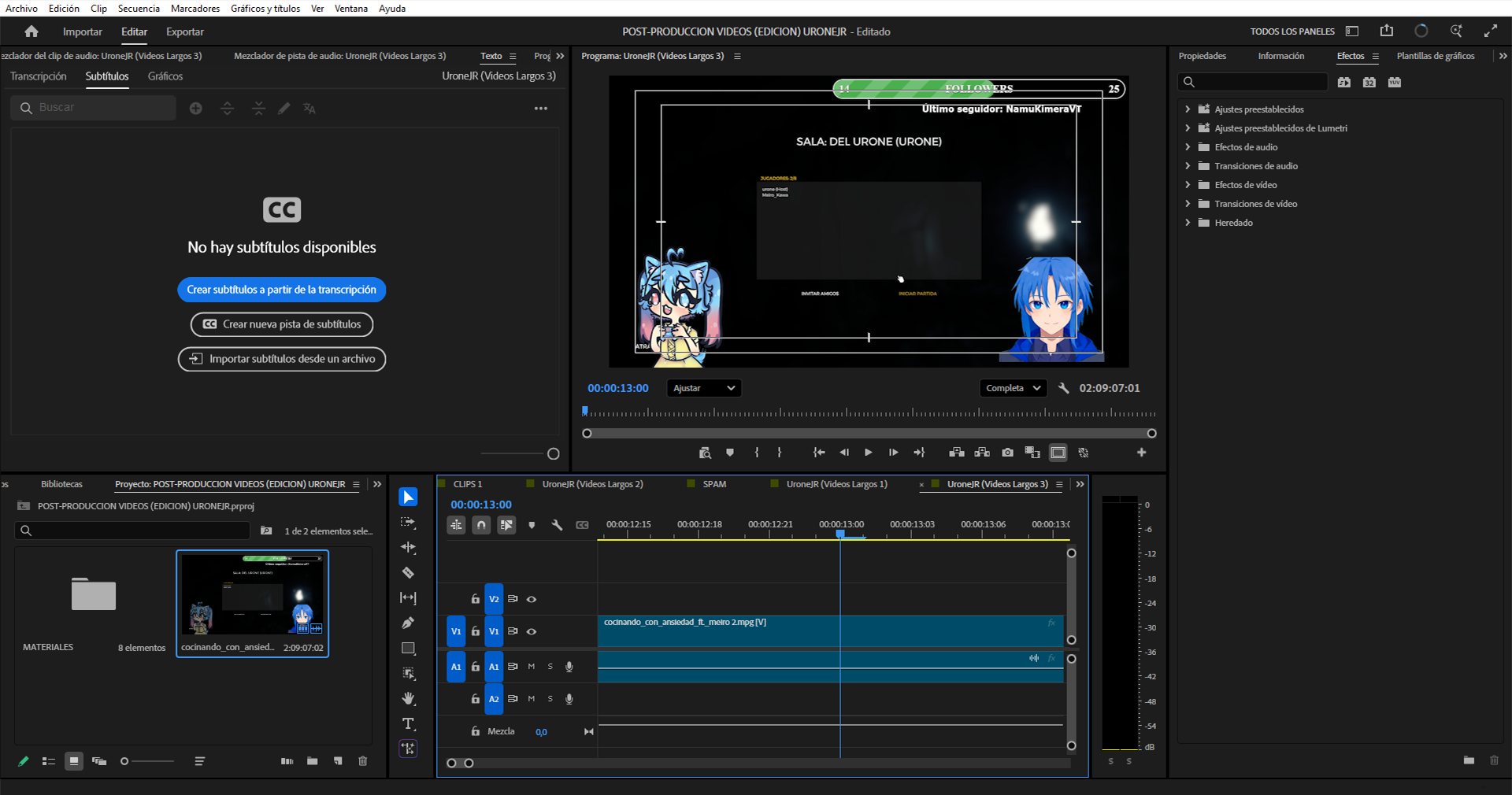Switch project panel to list view
The width and height of the screenshot is (1512, 795).
click(x=49, y=761)
